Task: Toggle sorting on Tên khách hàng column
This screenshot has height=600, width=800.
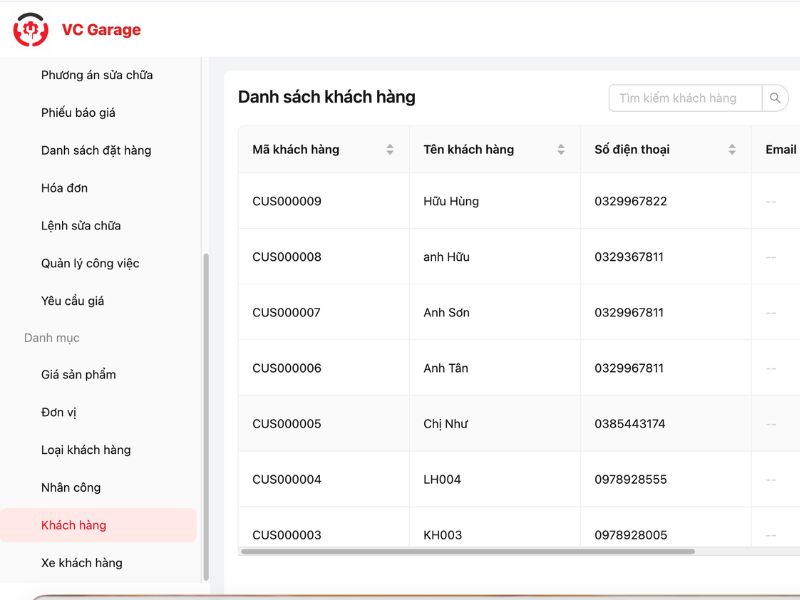Action: 560,148
